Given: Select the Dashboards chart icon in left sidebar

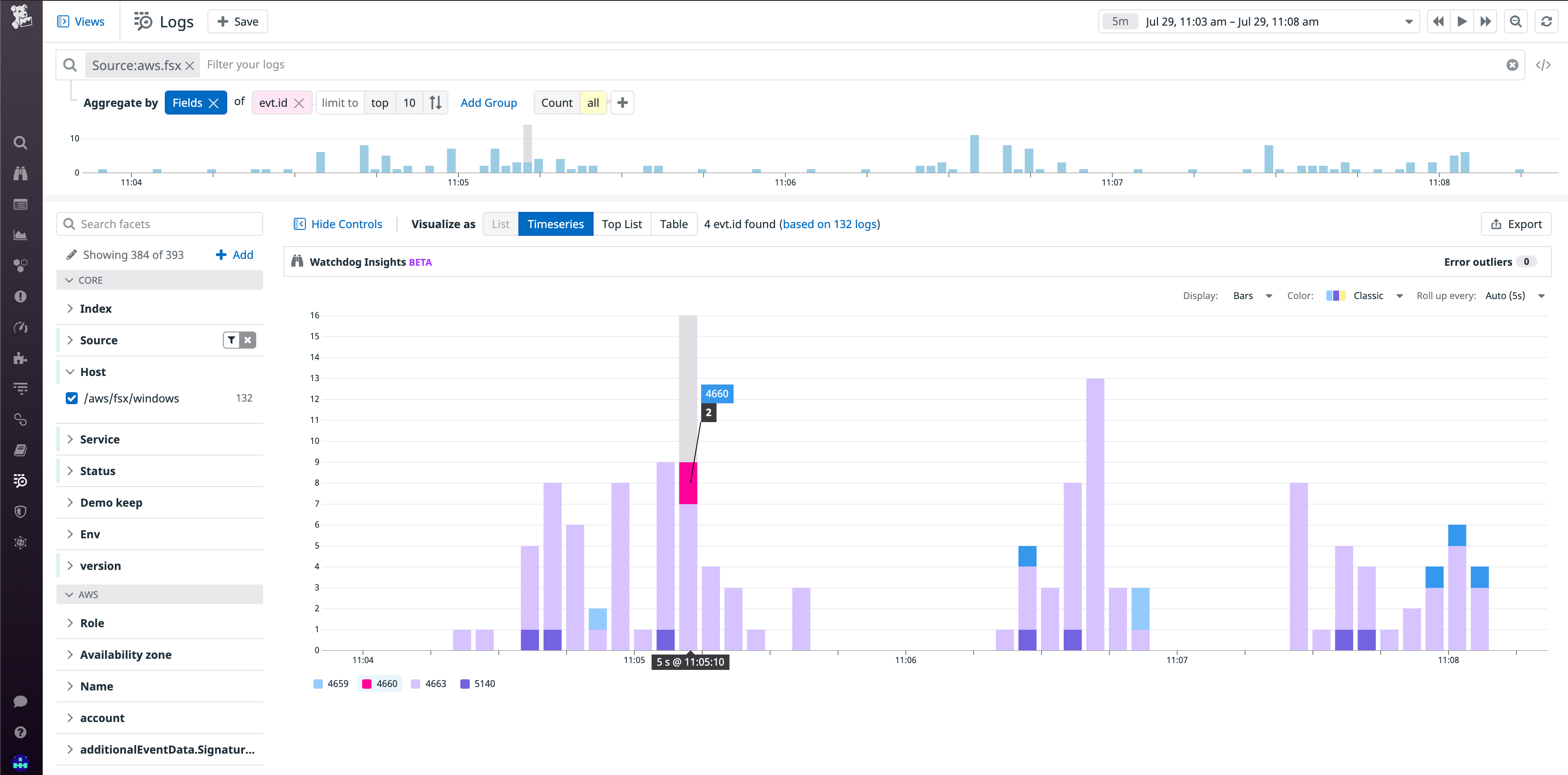Looking at the screenshot, I should click(x=20, y=235).
